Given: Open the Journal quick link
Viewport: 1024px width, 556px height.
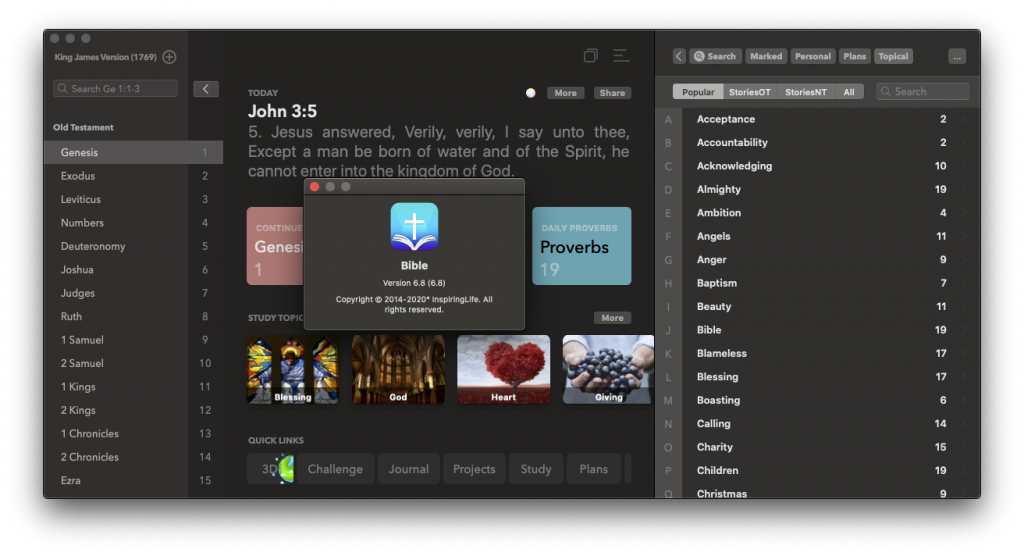Looking at the screenshot, I should pyautogui.click(x=409, y=469).
